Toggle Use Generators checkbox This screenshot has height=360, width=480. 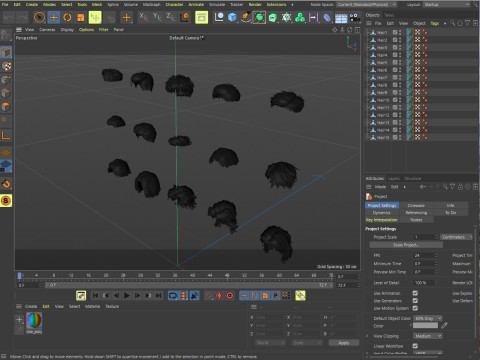click(x=415, y=301)
